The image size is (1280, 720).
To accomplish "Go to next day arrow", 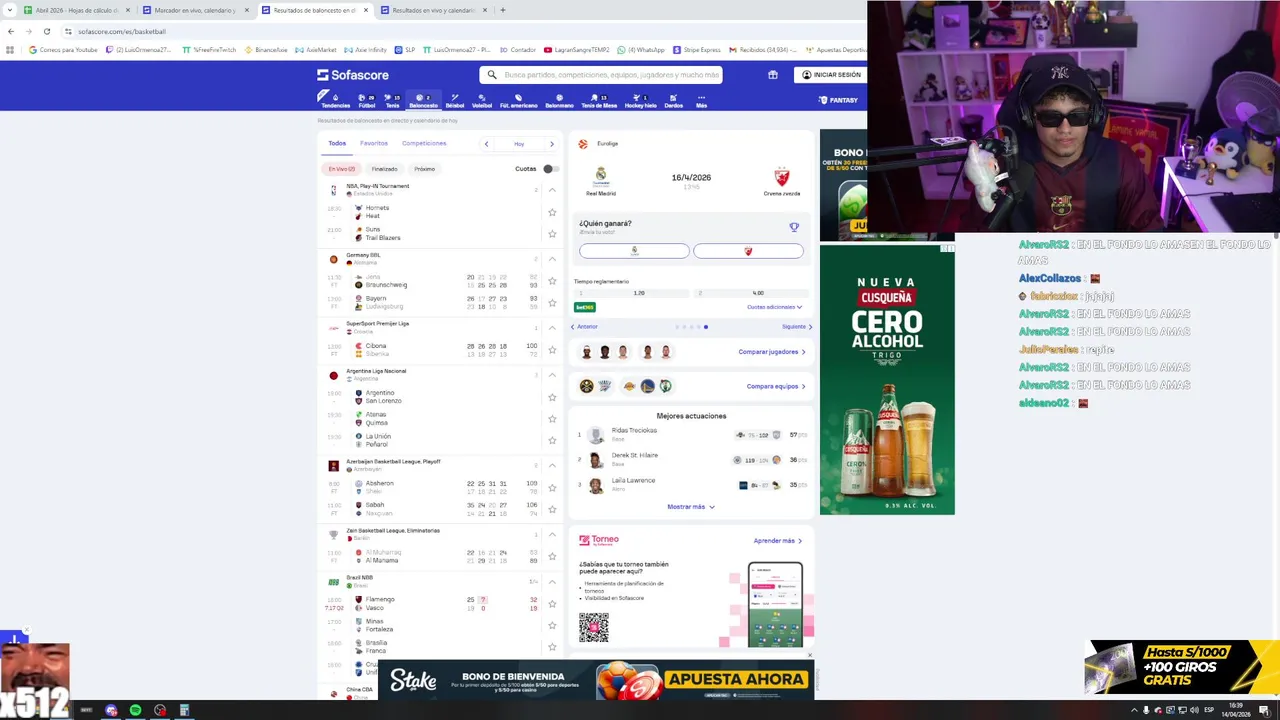I will [551, 144].
